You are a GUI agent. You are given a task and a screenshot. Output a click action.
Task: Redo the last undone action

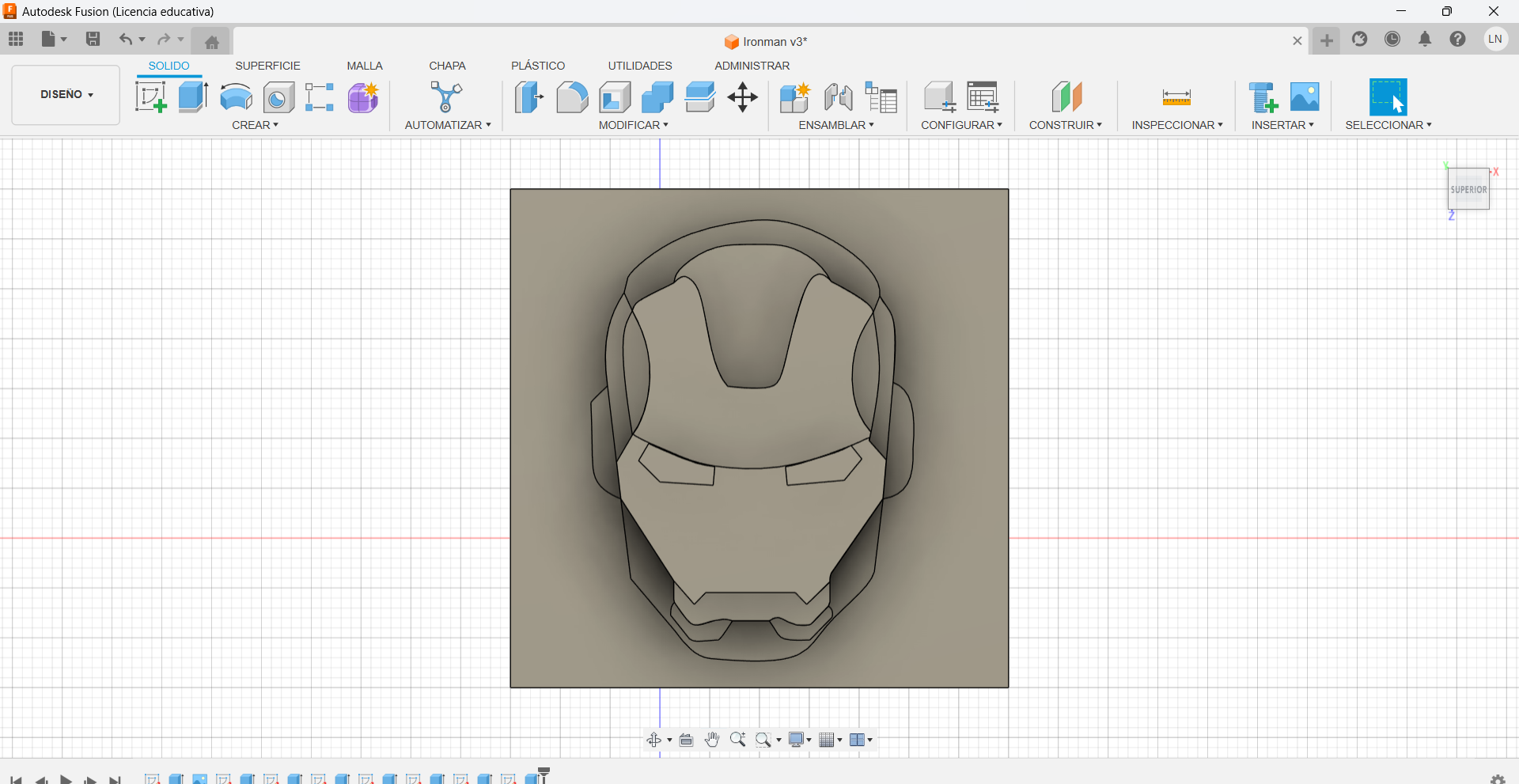tap(164, 39)
